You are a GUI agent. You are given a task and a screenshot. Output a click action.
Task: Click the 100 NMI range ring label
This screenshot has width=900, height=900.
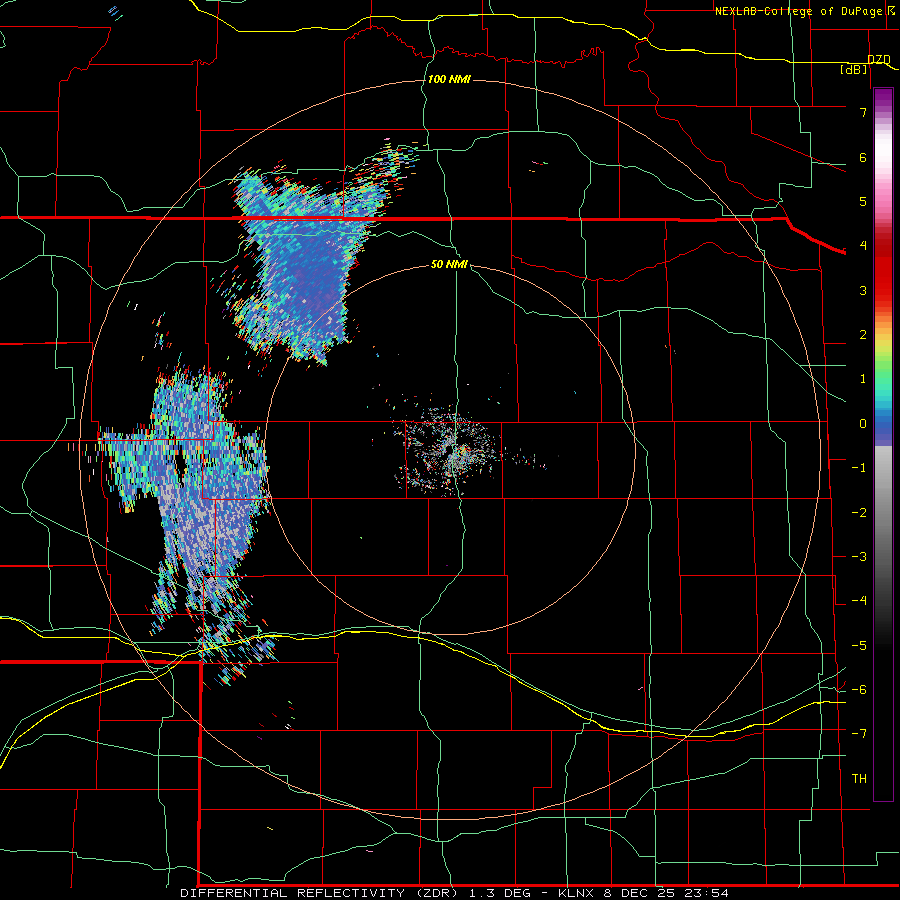tap(449, 79)
